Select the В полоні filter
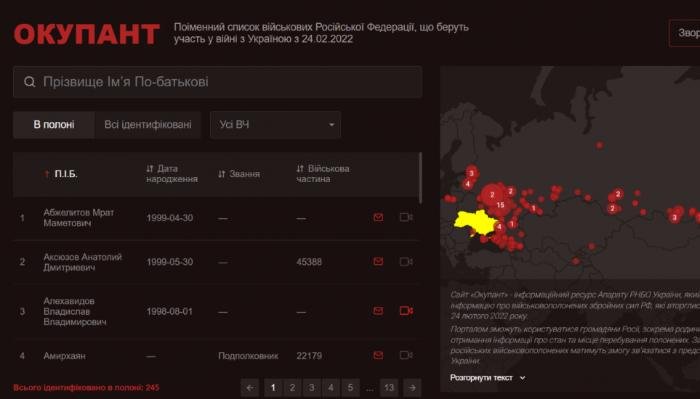 (x=54, y=125)
